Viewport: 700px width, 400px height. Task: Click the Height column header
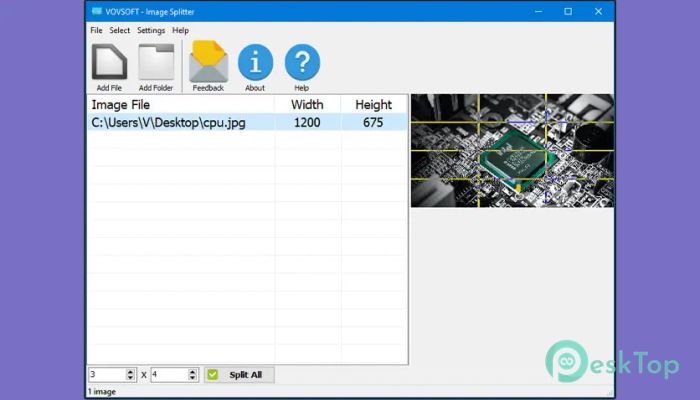pyautogui.click(x=374, y=104)
